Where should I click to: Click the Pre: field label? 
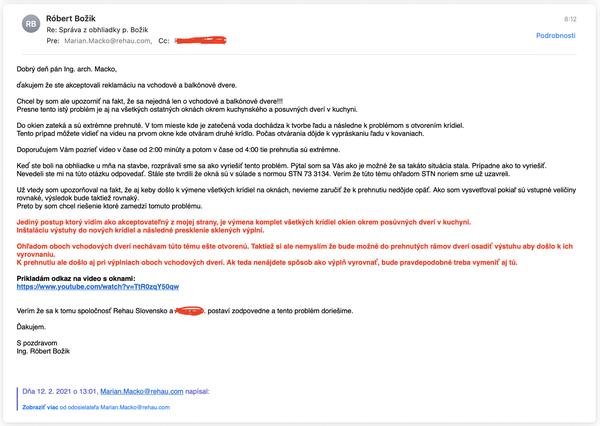[x=54, y=42]
